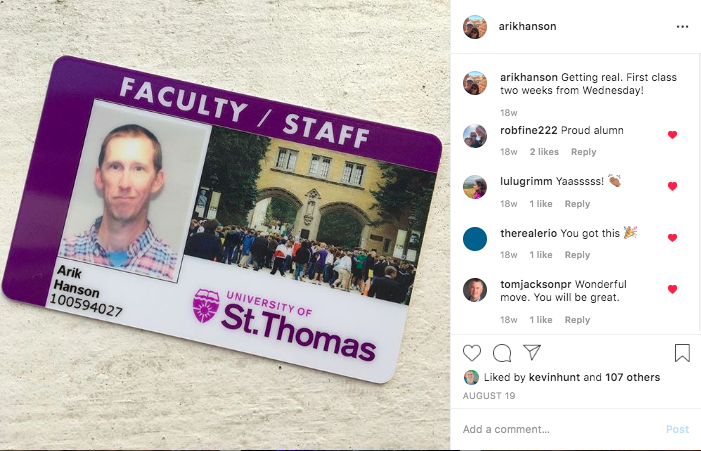Reply to tomjacksonpr's comment
Image resolution: width=701 pixels, height=451 pixels.
point(577,320)
